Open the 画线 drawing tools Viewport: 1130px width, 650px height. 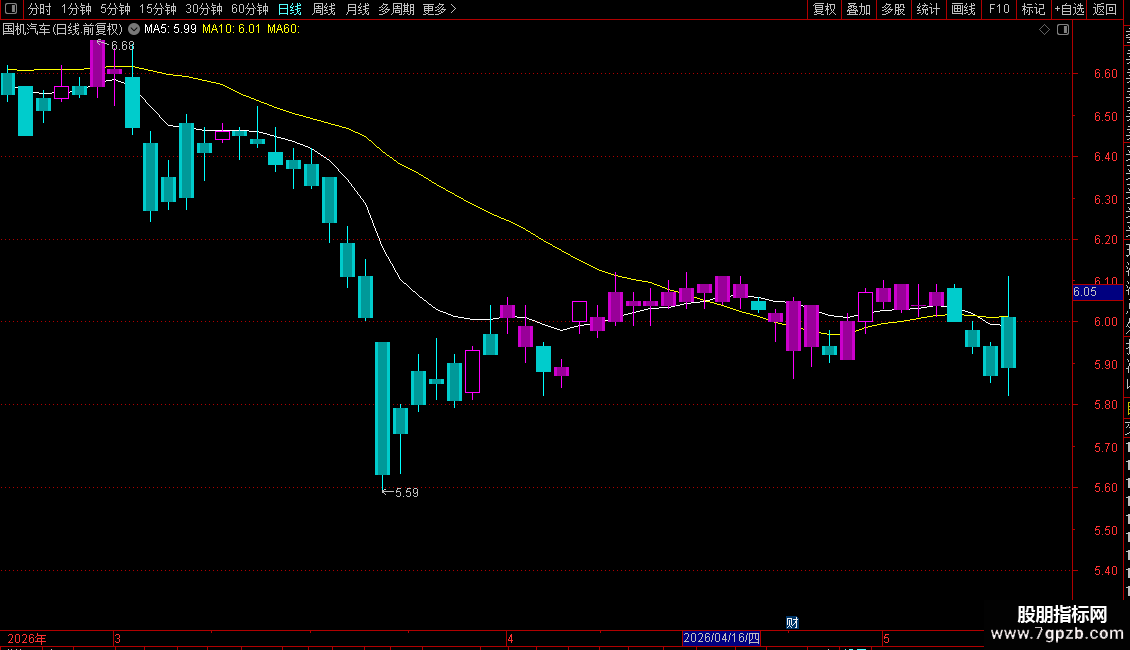pyautogui.click(x=964, y=9)
